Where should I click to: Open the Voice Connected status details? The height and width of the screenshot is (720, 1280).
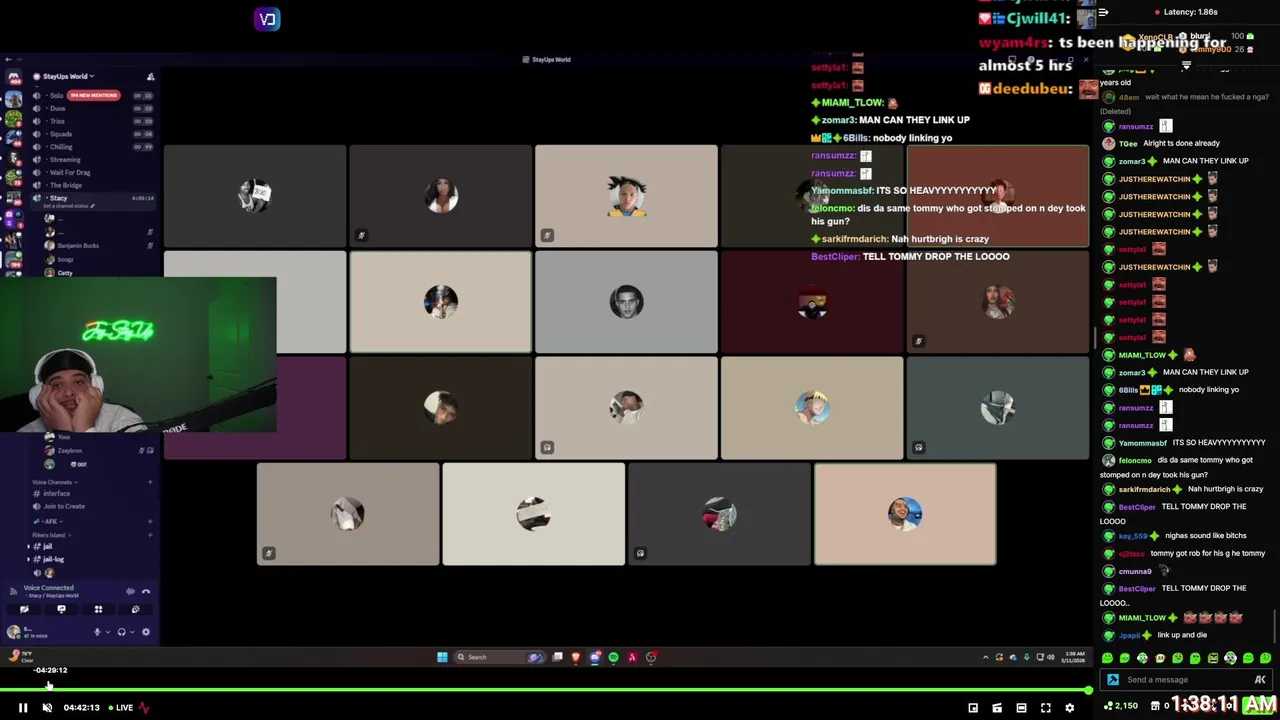(48, 588)
